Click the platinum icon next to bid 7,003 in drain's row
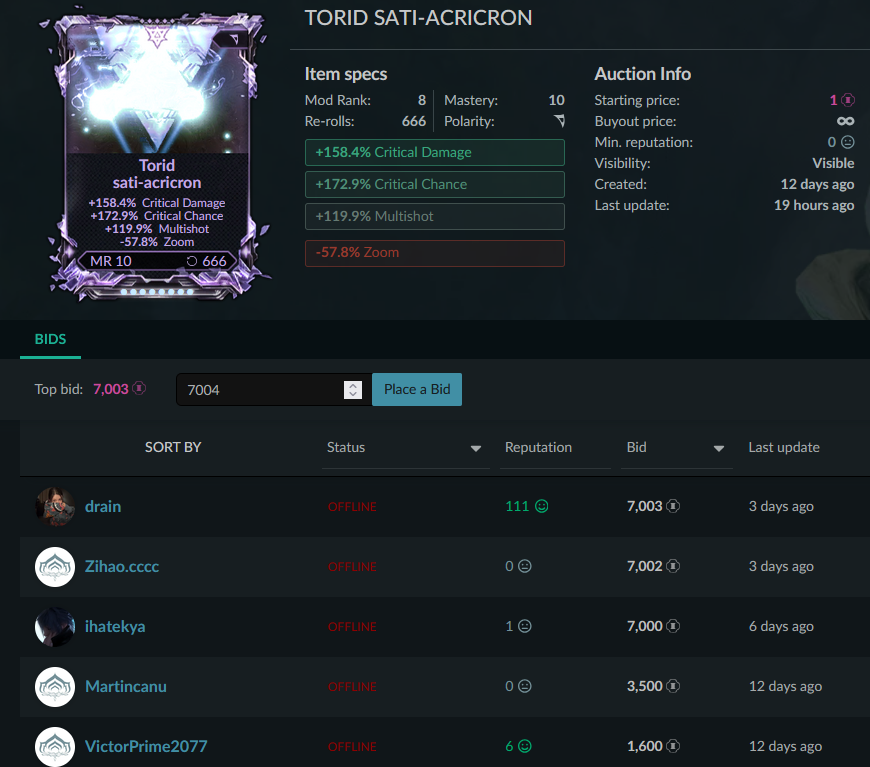Screen dimensions: 870x767 click(x=673, y=506)
